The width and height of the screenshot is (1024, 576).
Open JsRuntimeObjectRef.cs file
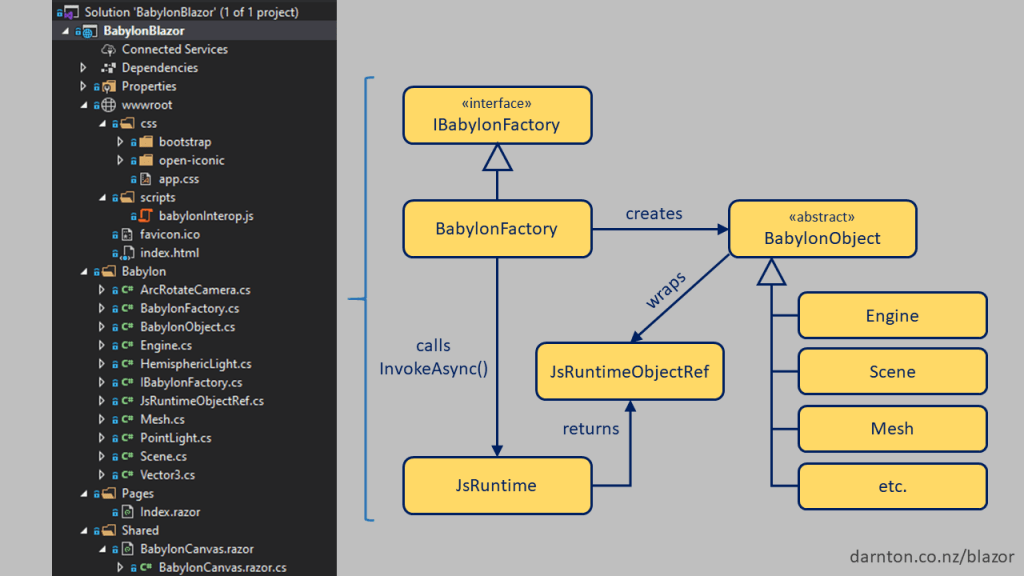pyautogui.click(x=201, y=401)
